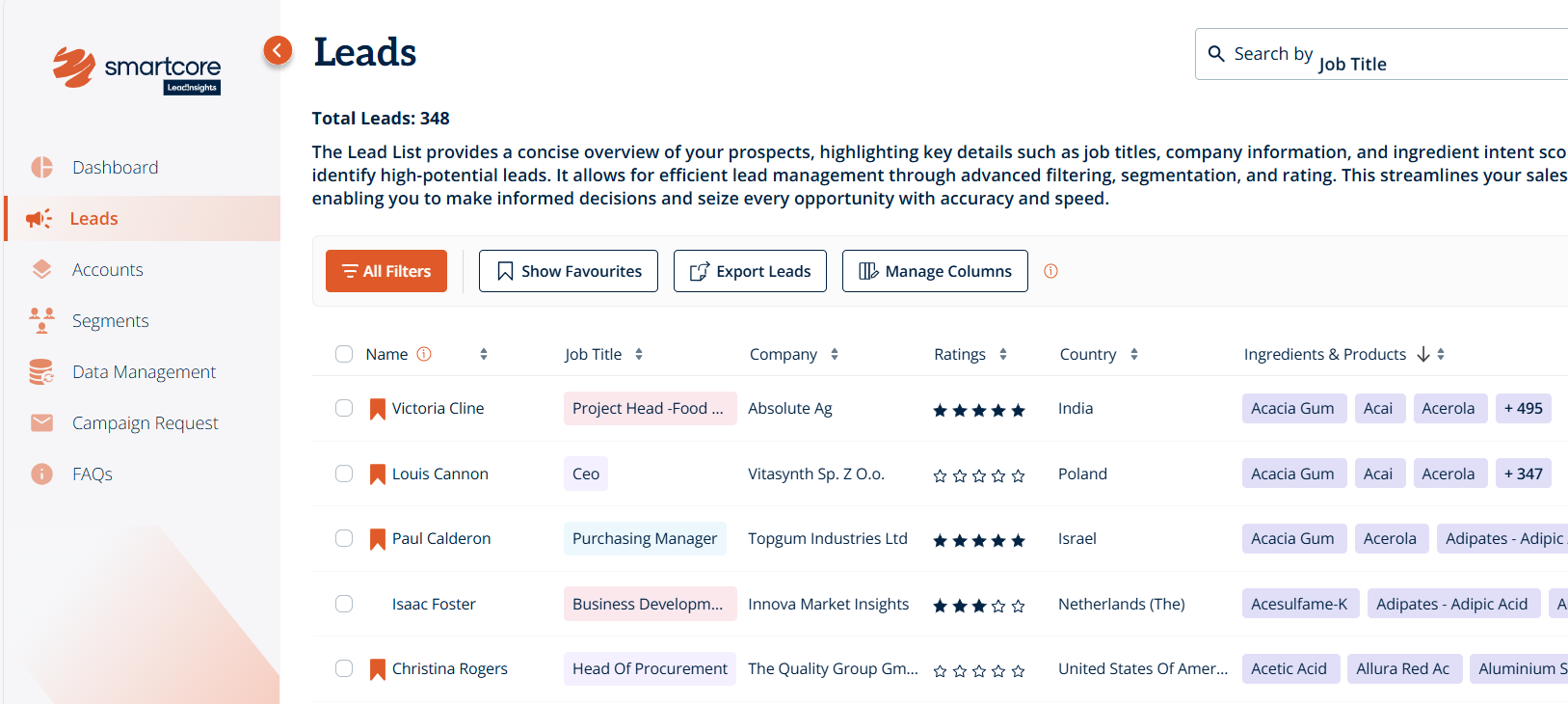Image resolution: width=1568 pixels, height=704 pixels.
Task: Sort leads by Job Title column arrows
Action: [x=639, y=354]
